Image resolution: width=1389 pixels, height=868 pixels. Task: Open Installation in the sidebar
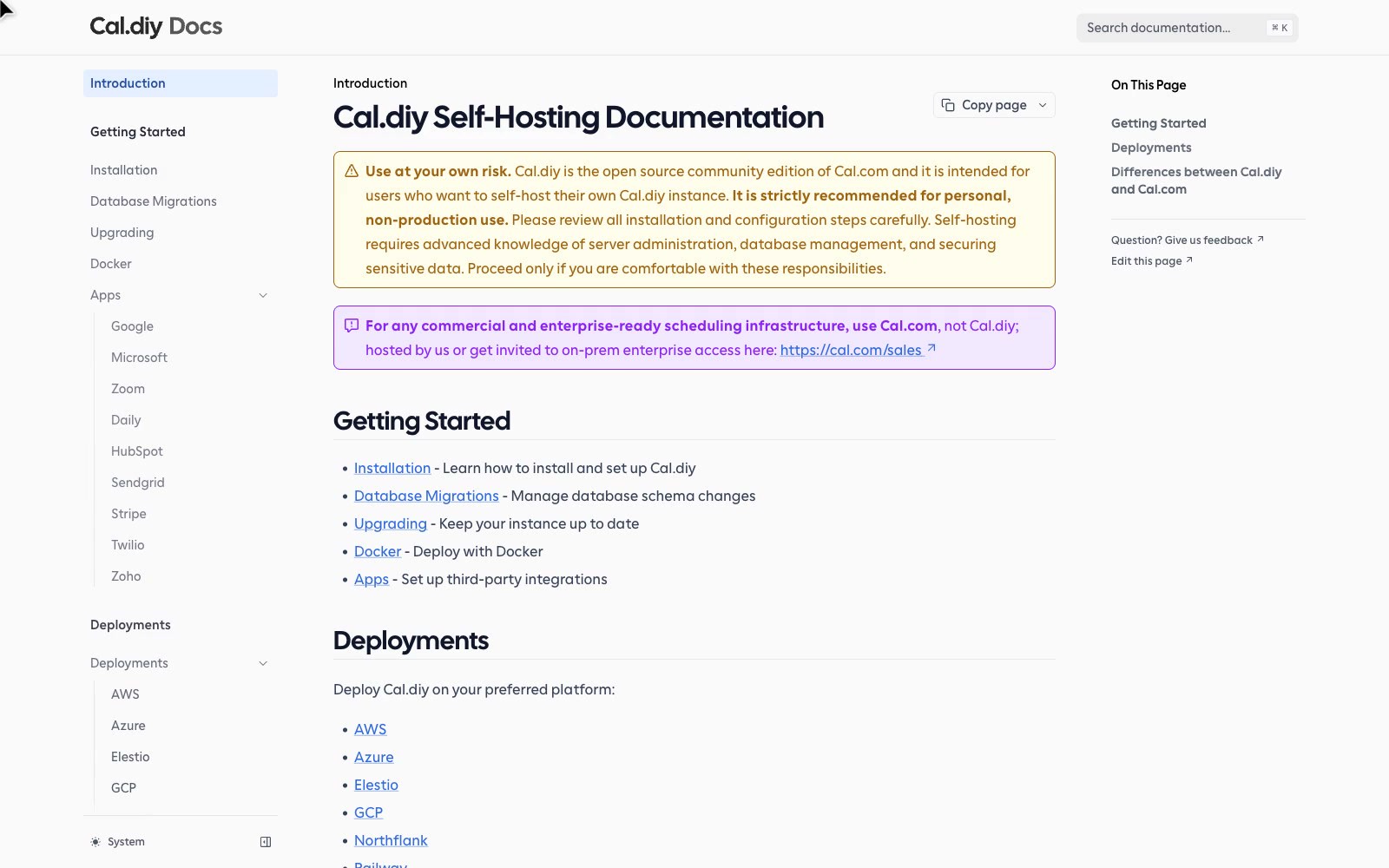(181, 170)
